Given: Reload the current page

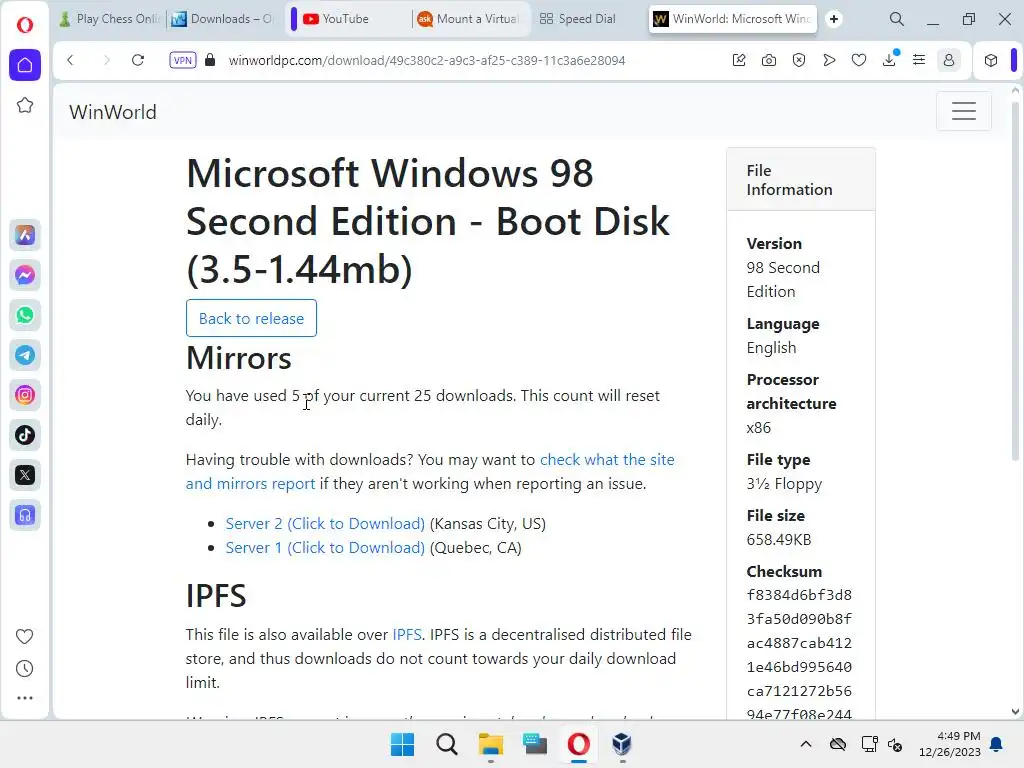Looking at the screenshot, I should point(138,60).
